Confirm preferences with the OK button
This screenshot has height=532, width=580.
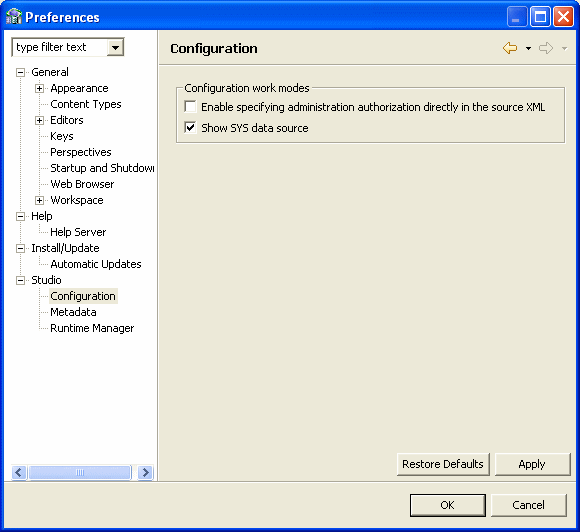[x=448, y=505]
